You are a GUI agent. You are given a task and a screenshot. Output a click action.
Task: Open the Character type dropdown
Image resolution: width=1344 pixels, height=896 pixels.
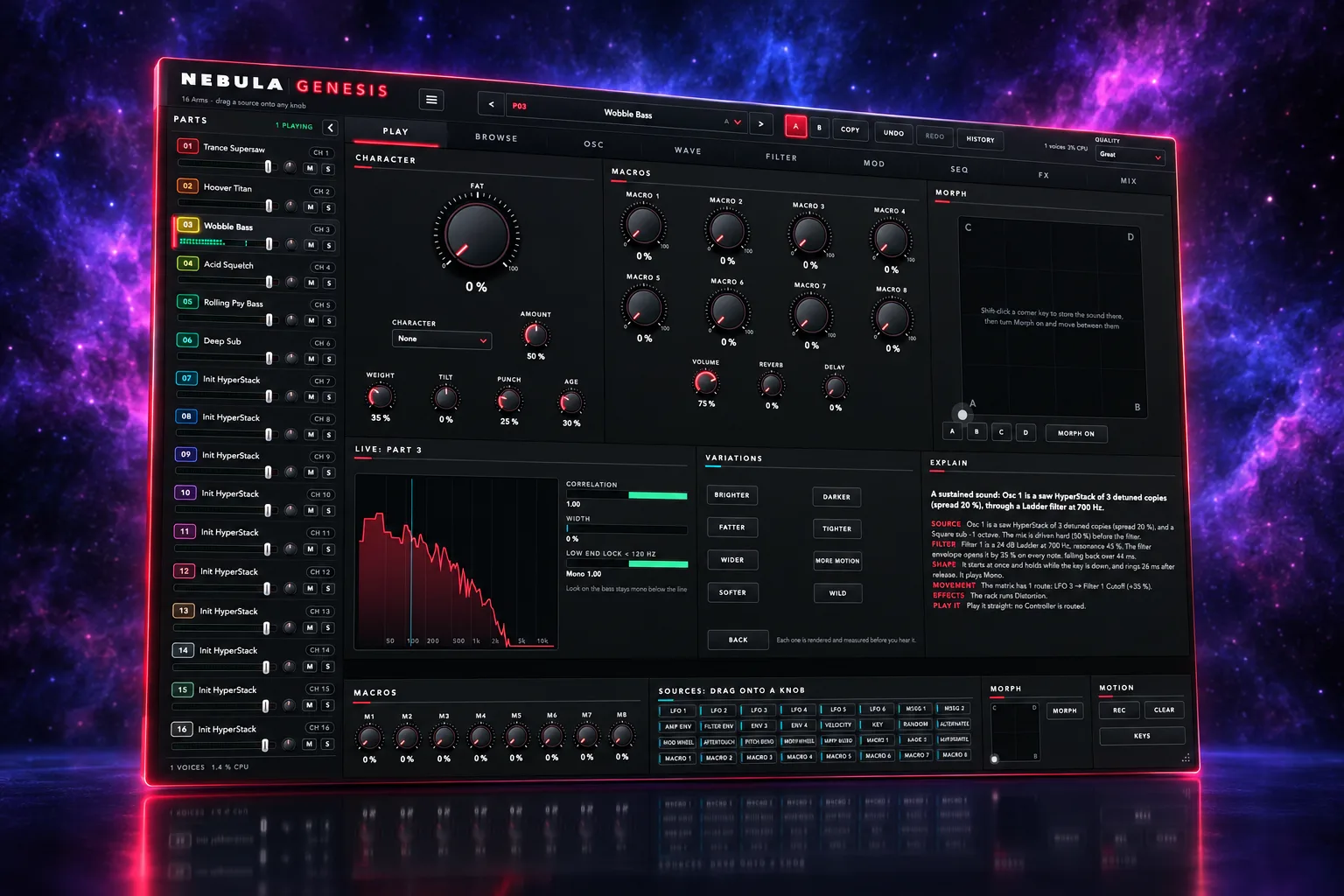point(442,339)
